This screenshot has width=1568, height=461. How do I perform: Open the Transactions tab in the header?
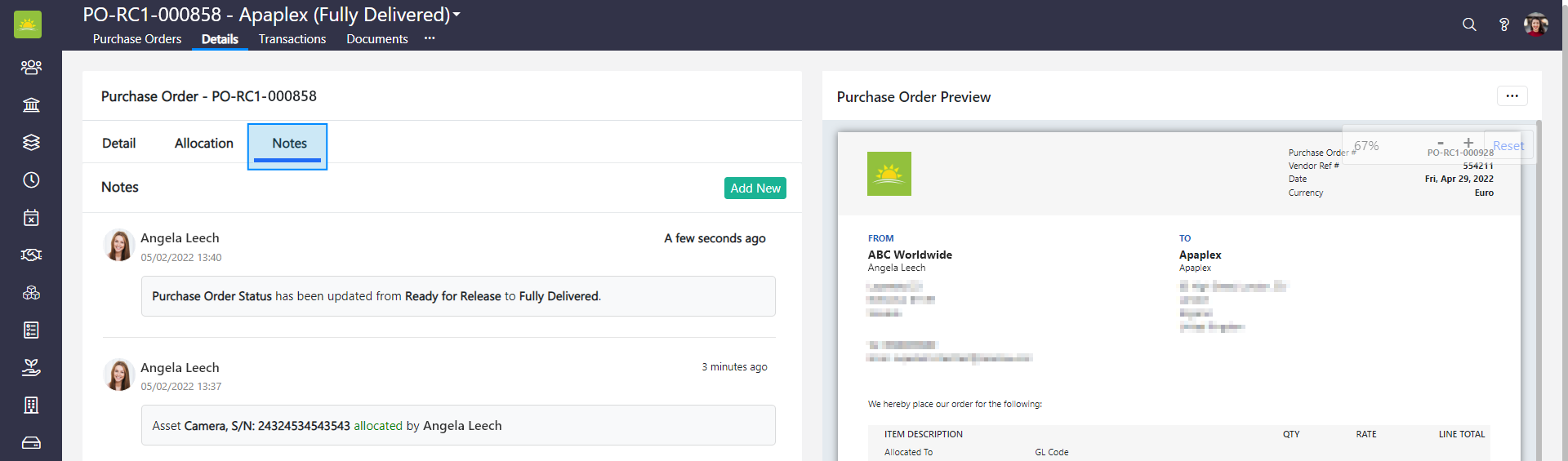[x=292, y=39]
